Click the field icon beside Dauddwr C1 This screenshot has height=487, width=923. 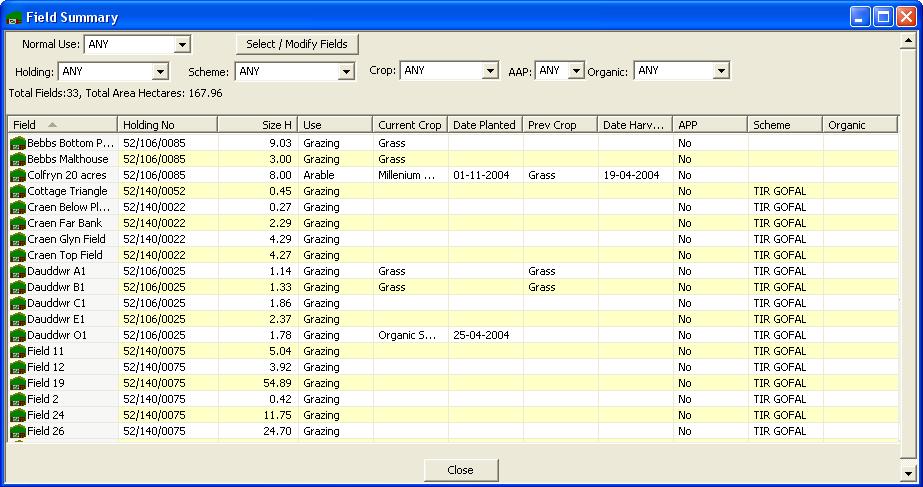(x=18, y=303)
